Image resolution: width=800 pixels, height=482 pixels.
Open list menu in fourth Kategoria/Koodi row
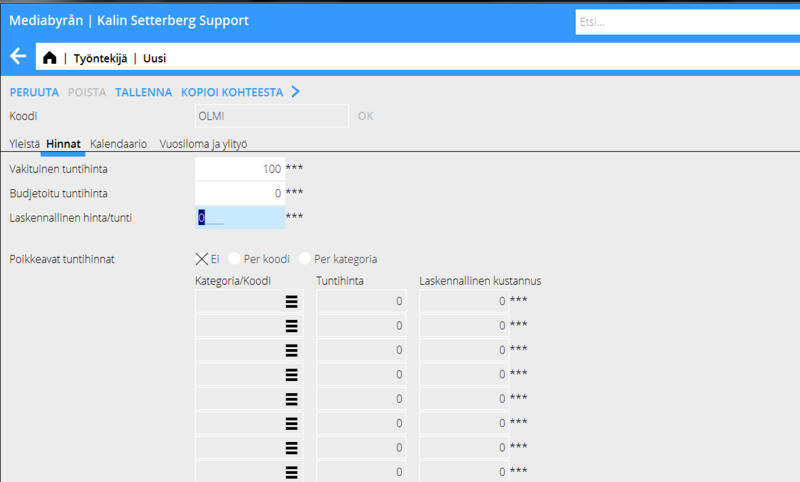coord(291,375)
